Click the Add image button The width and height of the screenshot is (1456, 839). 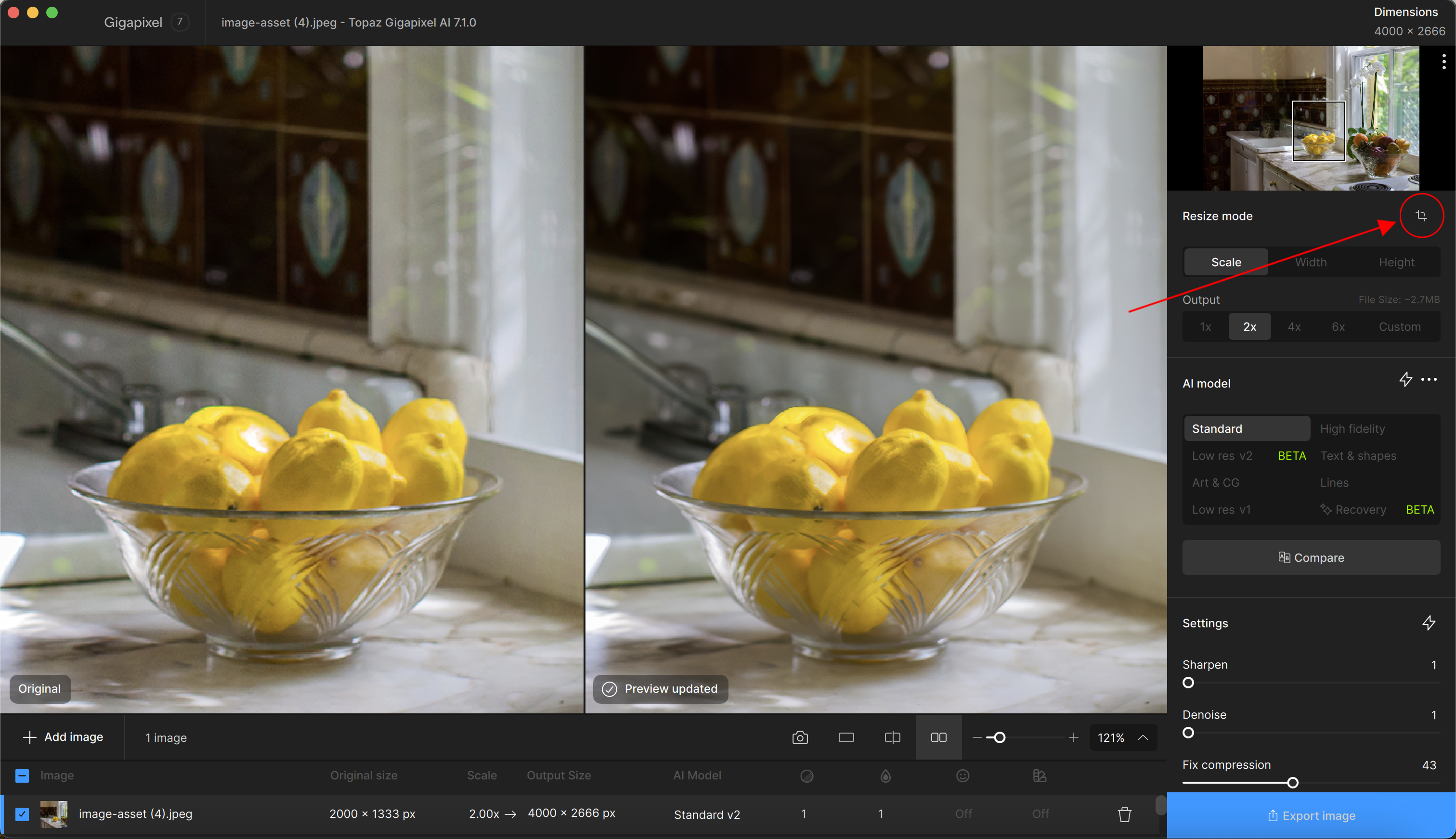point(63,737)
